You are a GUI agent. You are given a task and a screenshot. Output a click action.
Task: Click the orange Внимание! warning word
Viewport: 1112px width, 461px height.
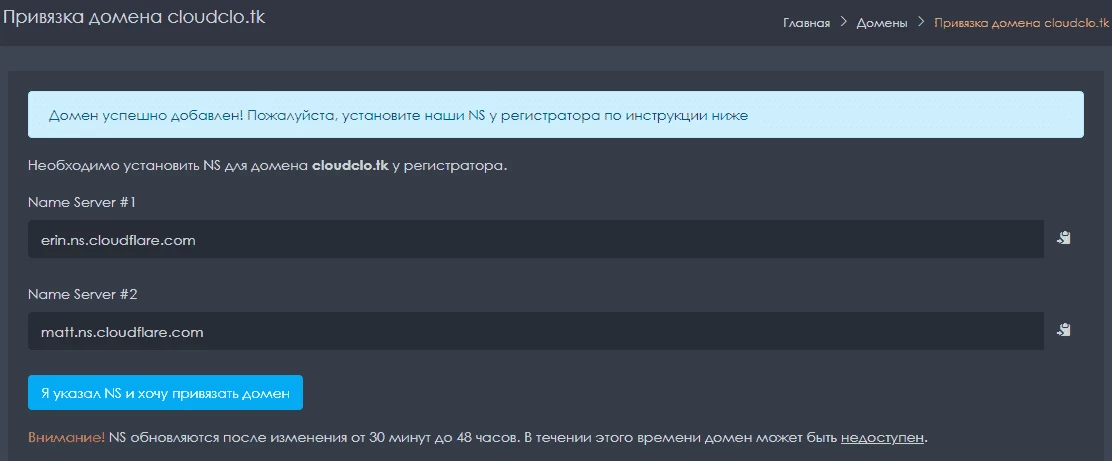click(66, 438)
